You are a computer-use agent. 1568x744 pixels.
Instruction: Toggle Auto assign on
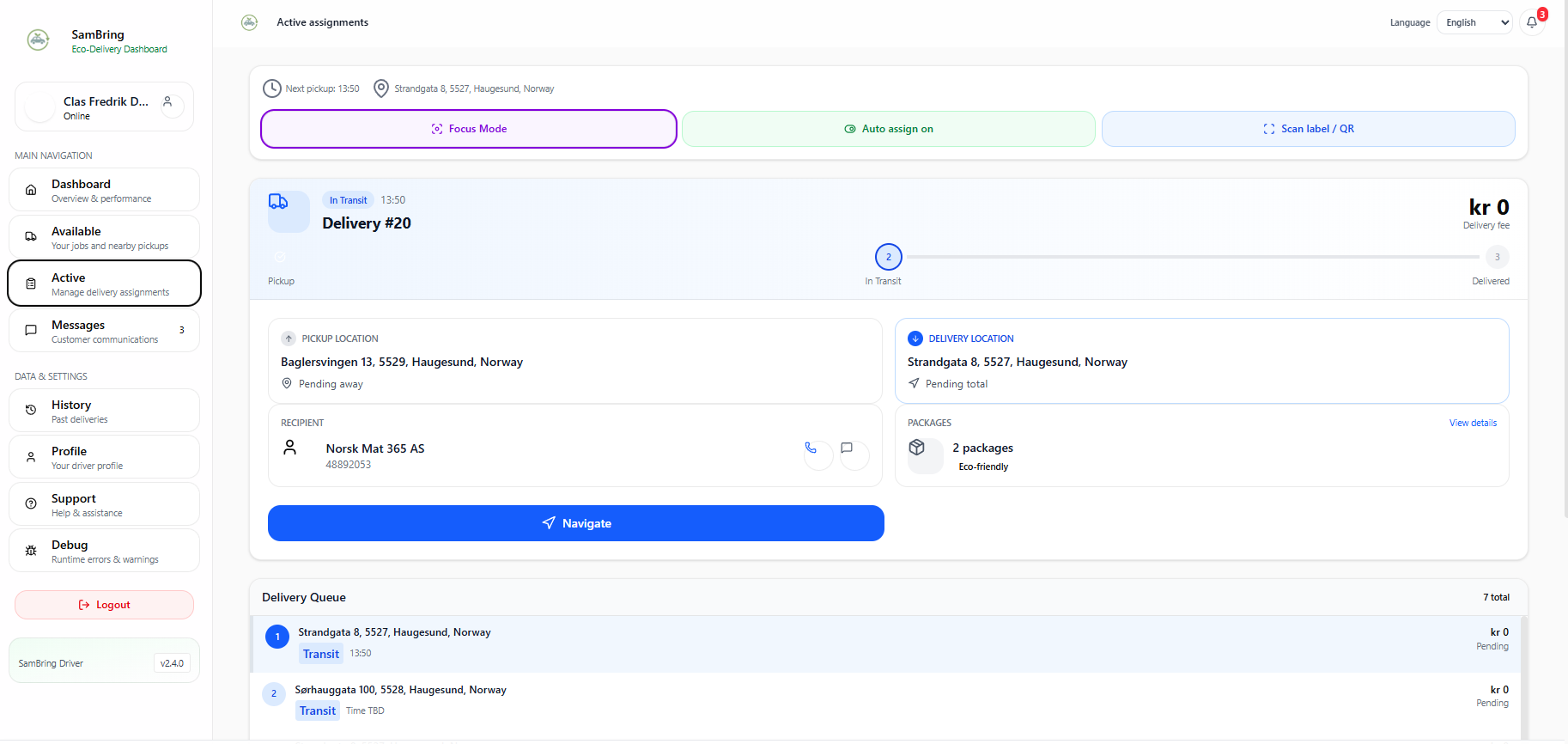[x=888, y=129]
